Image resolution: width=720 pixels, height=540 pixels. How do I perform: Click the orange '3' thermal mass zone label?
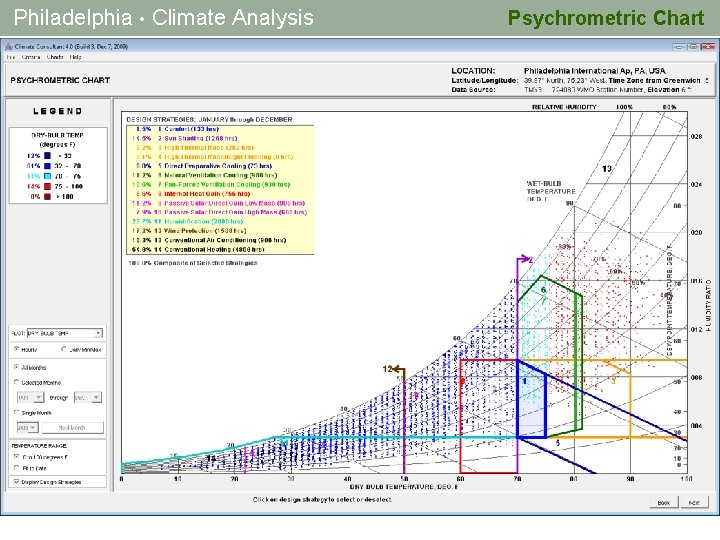point(613,381)
